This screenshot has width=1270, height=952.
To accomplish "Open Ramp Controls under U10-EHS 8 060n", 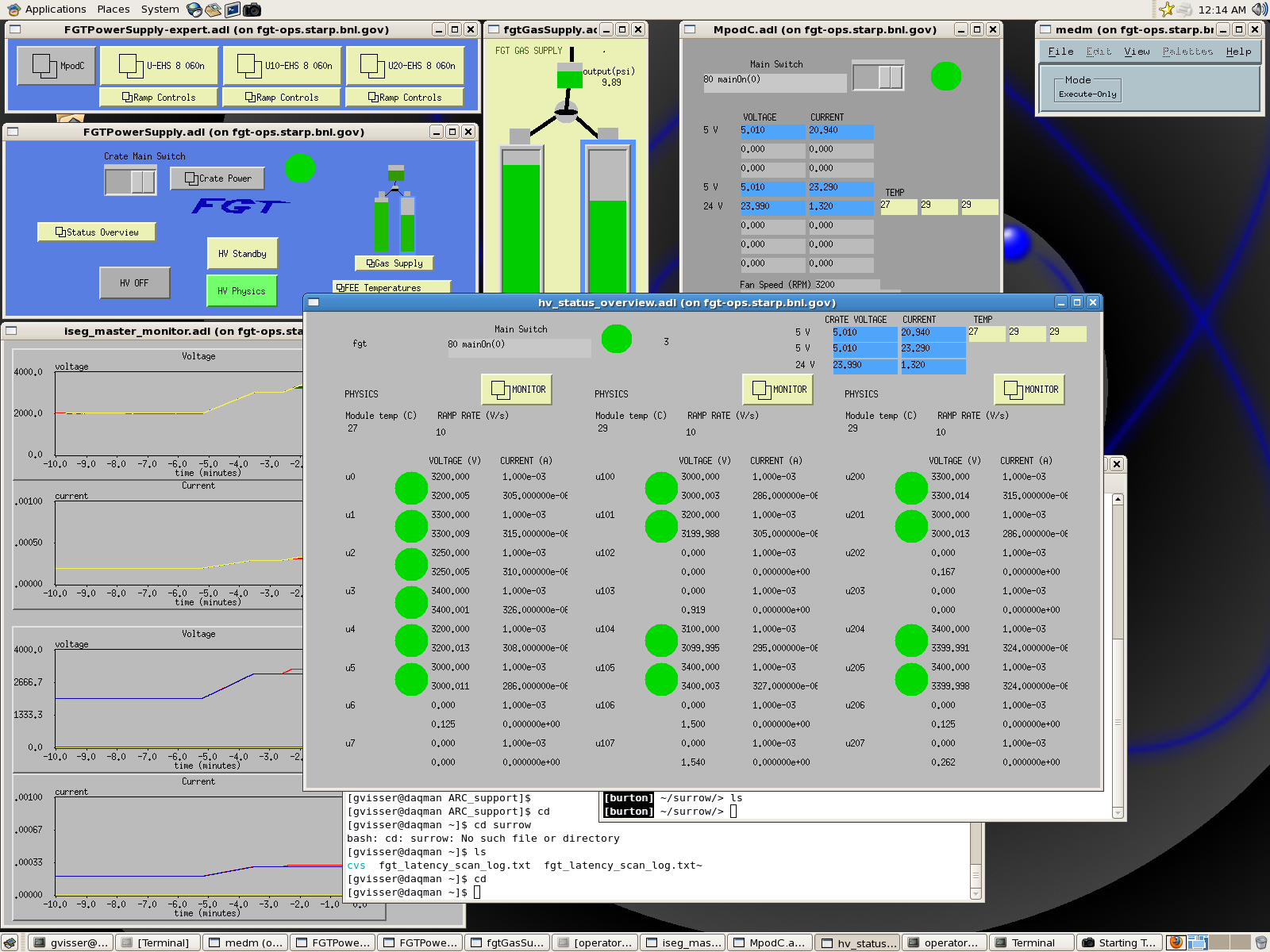I will 282,97.
